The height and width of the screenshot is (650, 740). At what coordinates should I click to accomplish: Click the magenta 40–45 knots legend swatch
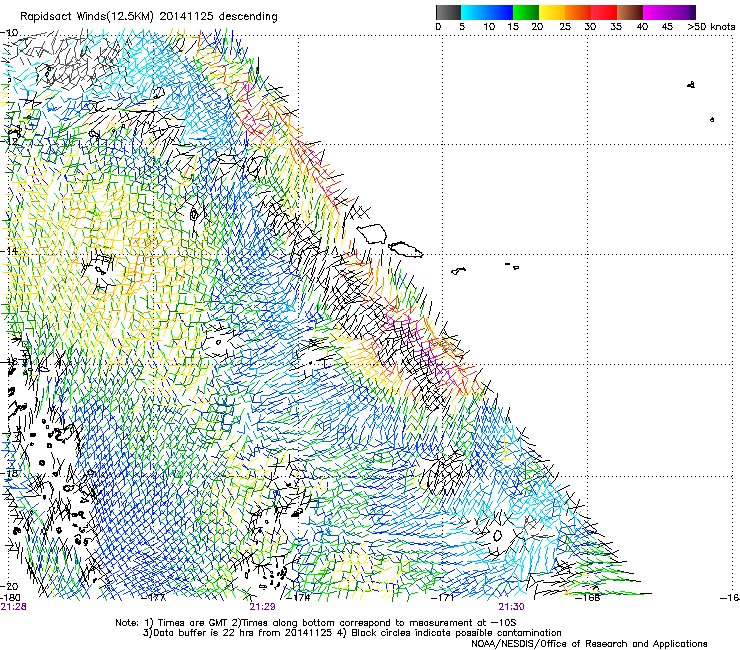click(x=656, y=12)
